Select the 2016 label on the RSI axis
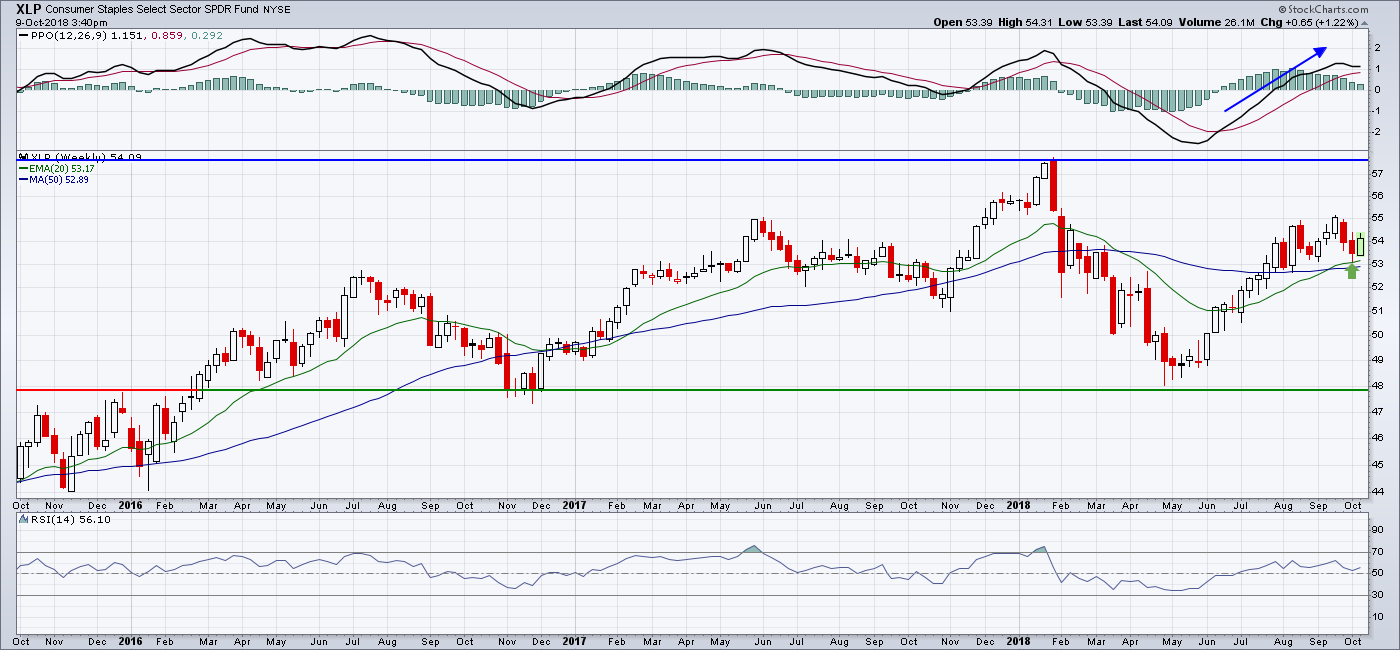The image size is (1400, 650). click(130, 640)
